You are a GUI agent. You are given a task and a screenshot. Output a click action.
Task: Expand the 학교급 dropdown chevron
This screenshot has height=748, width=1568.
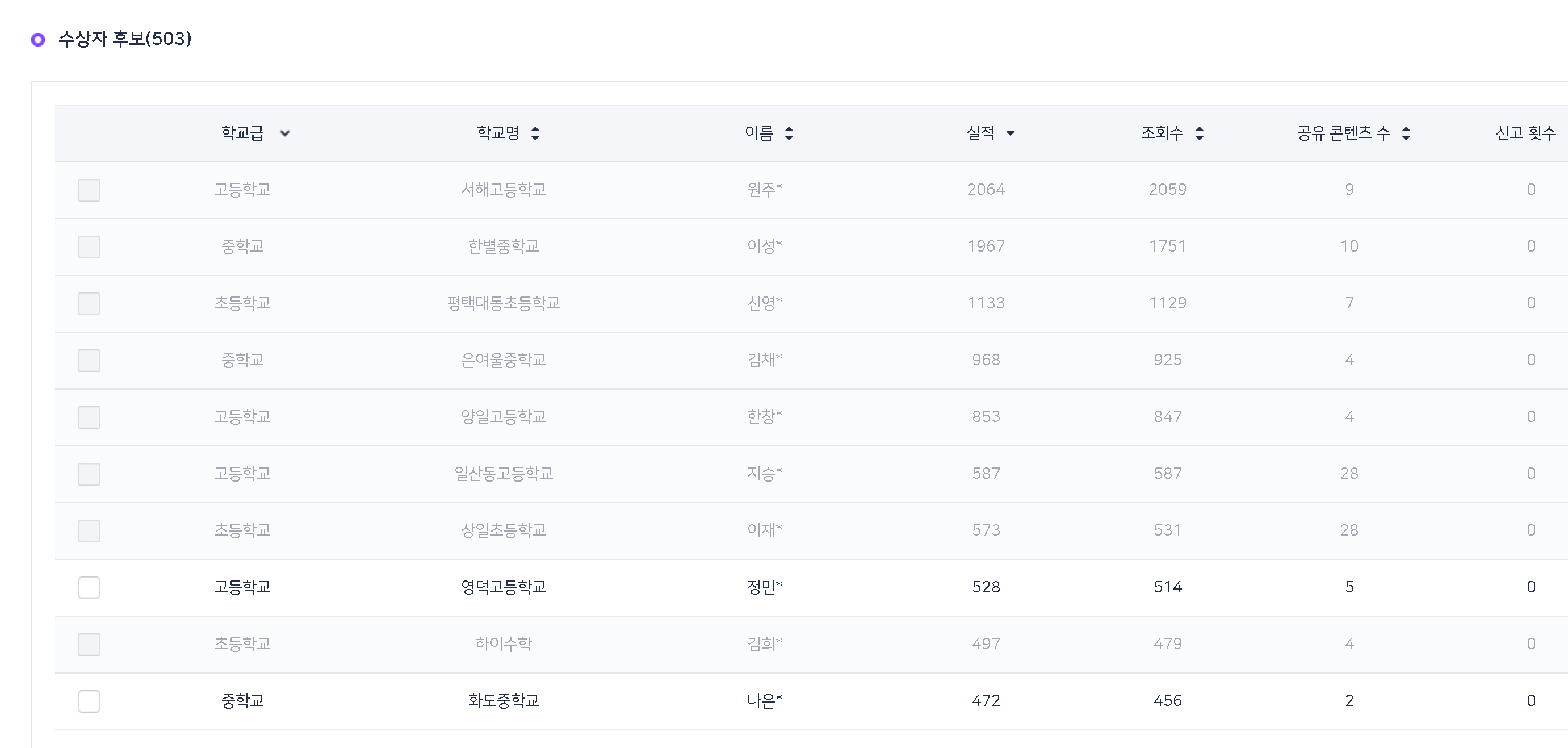284,133
